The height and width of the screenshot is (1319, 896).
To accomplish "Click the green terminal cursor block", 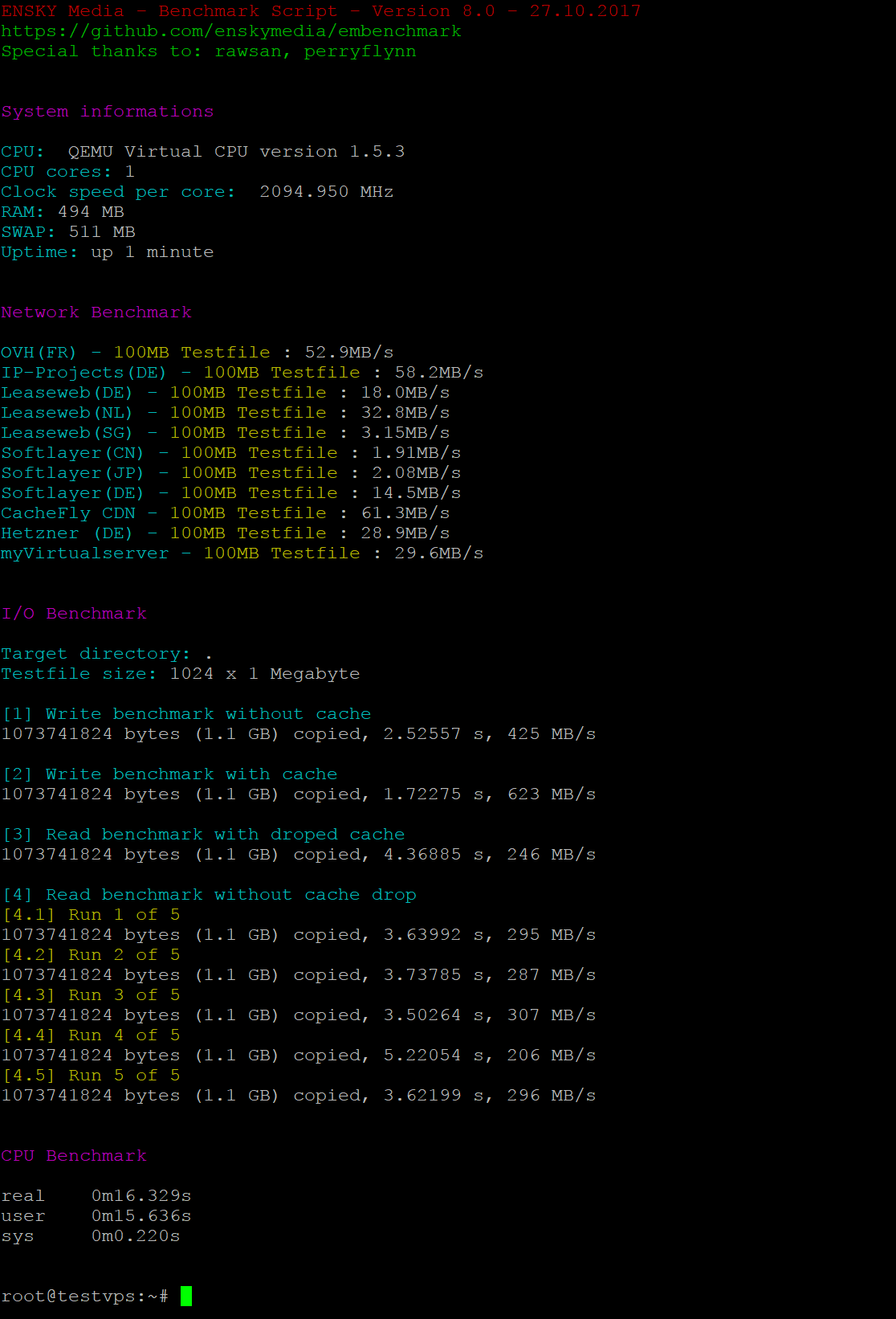I will coord(186,1296).
